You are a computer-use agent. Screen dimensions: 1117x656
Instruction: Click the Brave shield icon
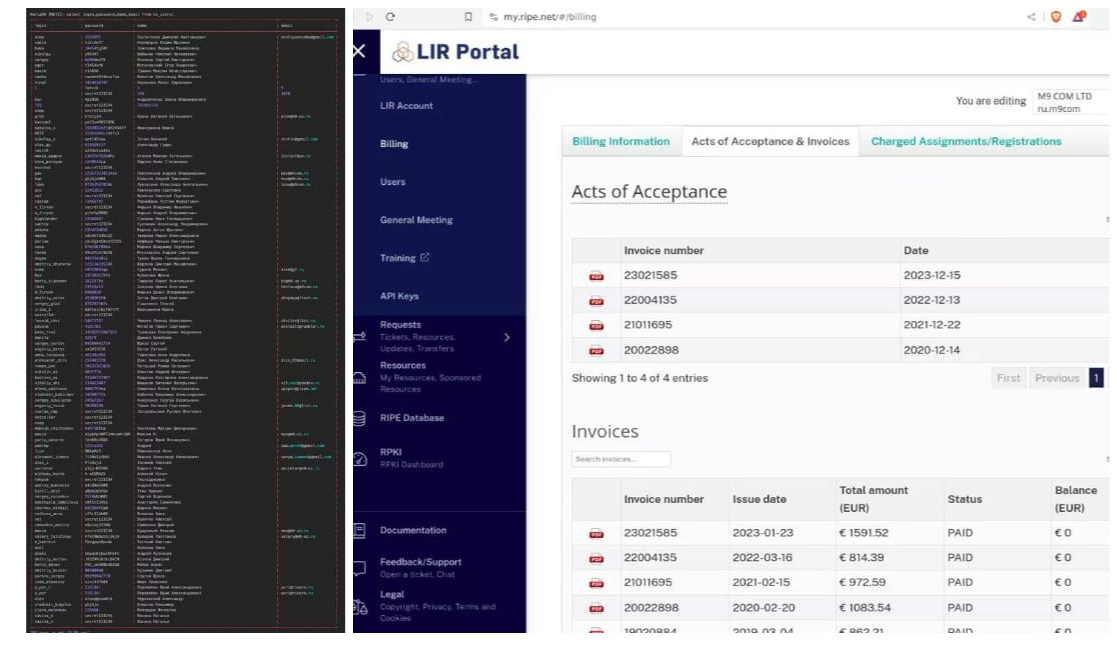1056,16
